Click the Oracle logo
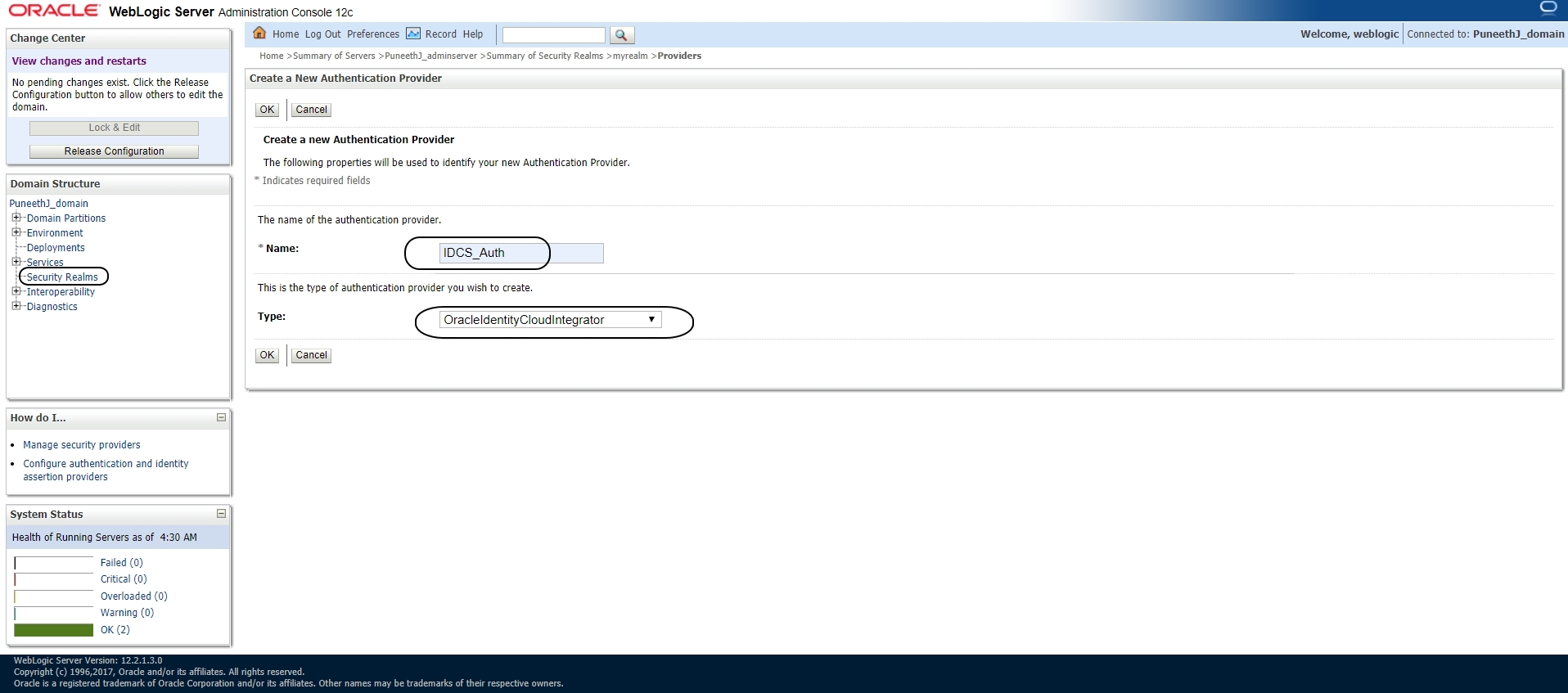This screenshot has width=1568, height=693. (54, 11)
